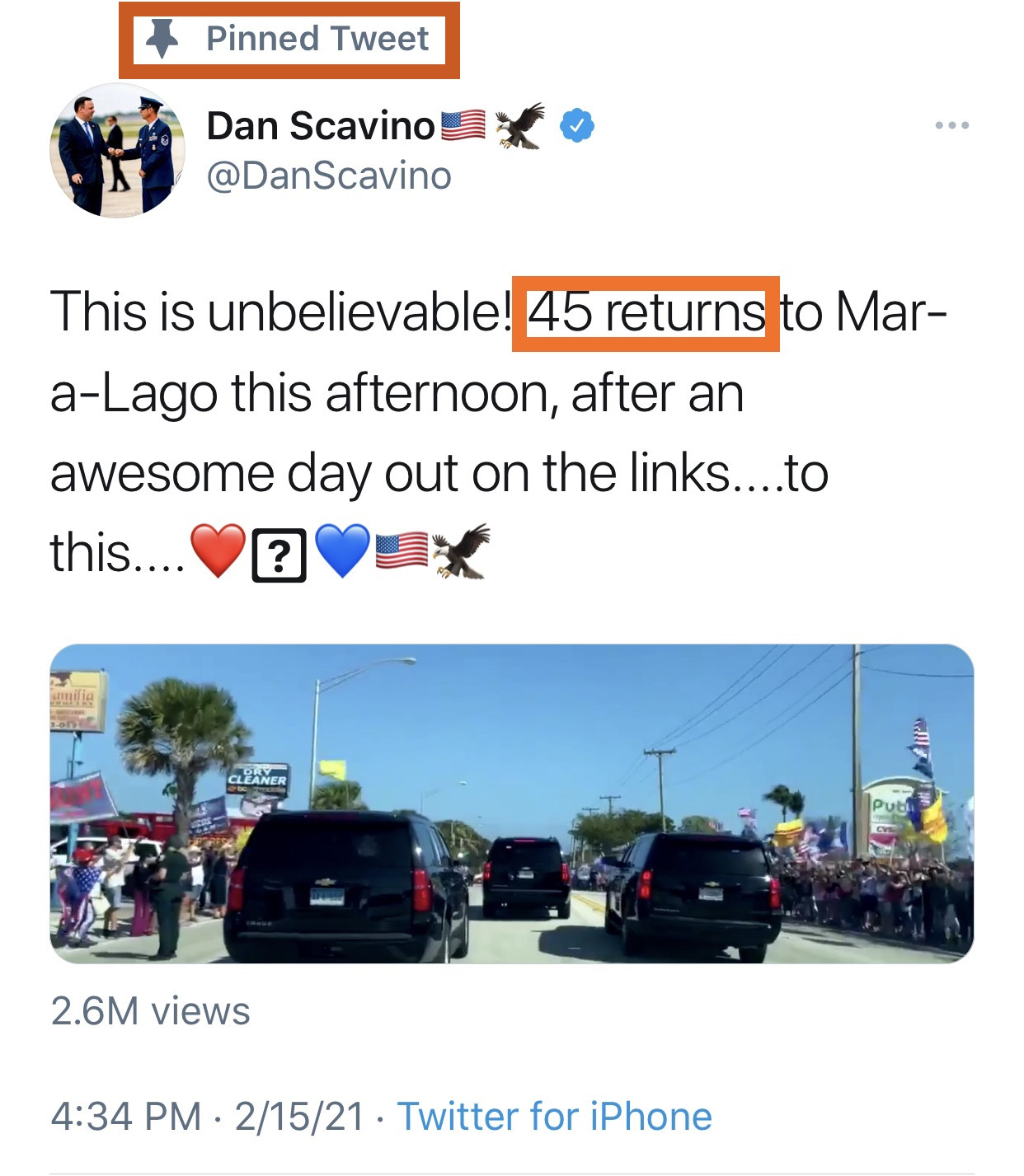Screen dimensions: 1024x1176
Task: Open the three-dot more options menu
Action: coord(951,125)
